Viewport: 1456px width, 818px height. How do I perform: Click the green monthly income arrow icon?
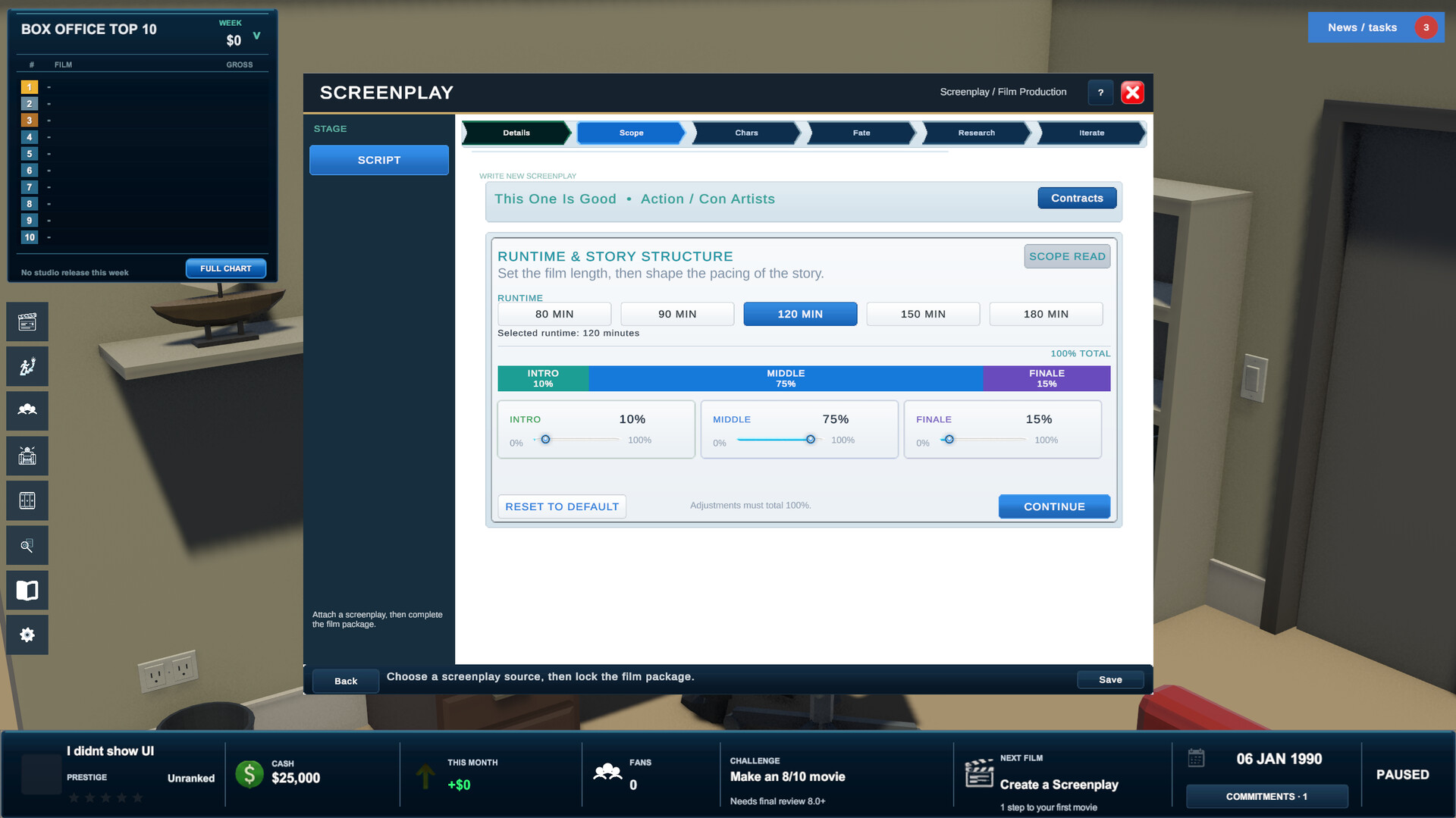click(425, 776)
